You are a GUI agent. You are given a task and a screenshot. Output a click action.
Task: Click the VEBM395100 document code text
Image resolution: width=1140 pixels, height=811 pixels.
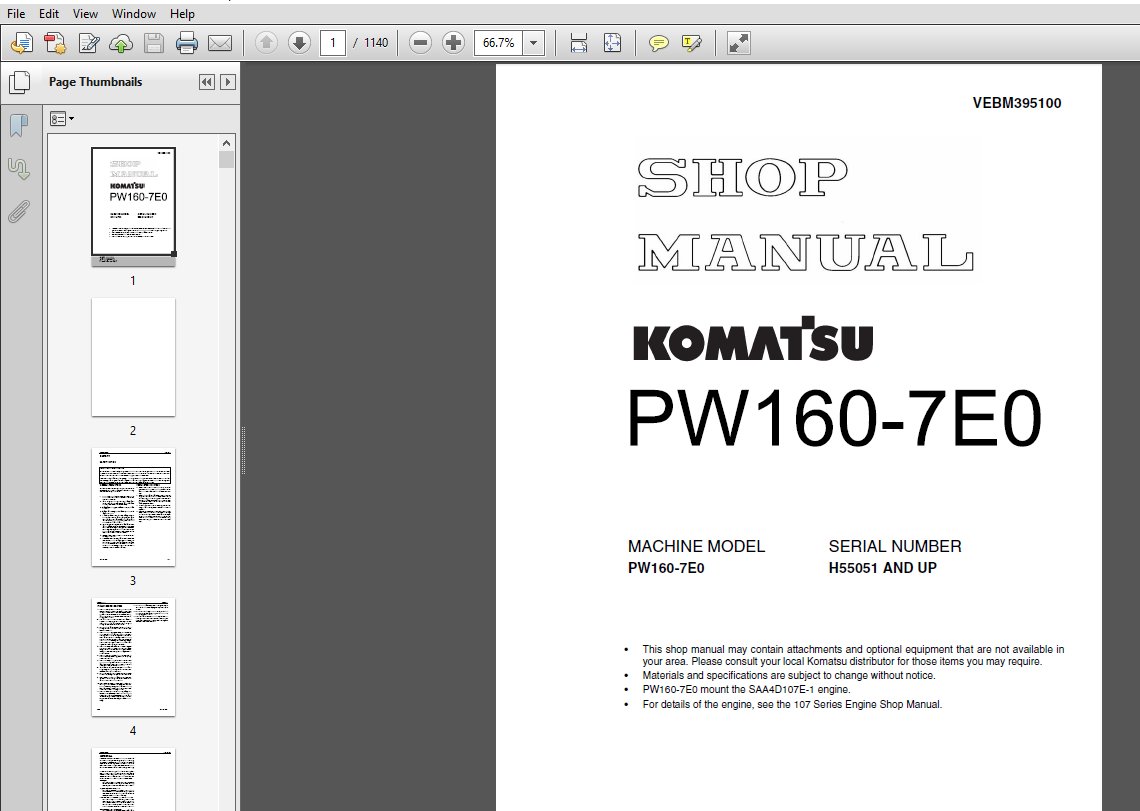click(1016, 103)
